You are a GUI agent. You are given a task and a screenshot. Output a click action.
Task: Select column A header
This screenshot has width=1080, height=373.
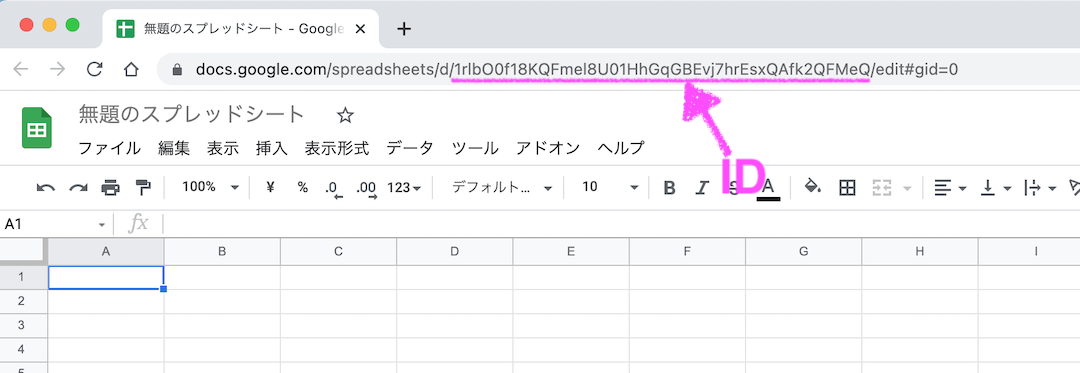(x=106, y=252)
